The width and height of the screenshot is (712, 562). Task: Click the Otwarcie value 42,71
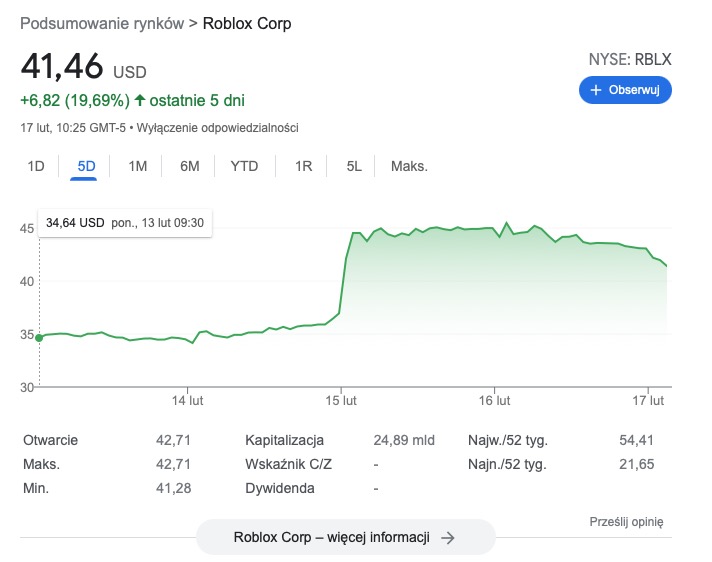(173, 440)
